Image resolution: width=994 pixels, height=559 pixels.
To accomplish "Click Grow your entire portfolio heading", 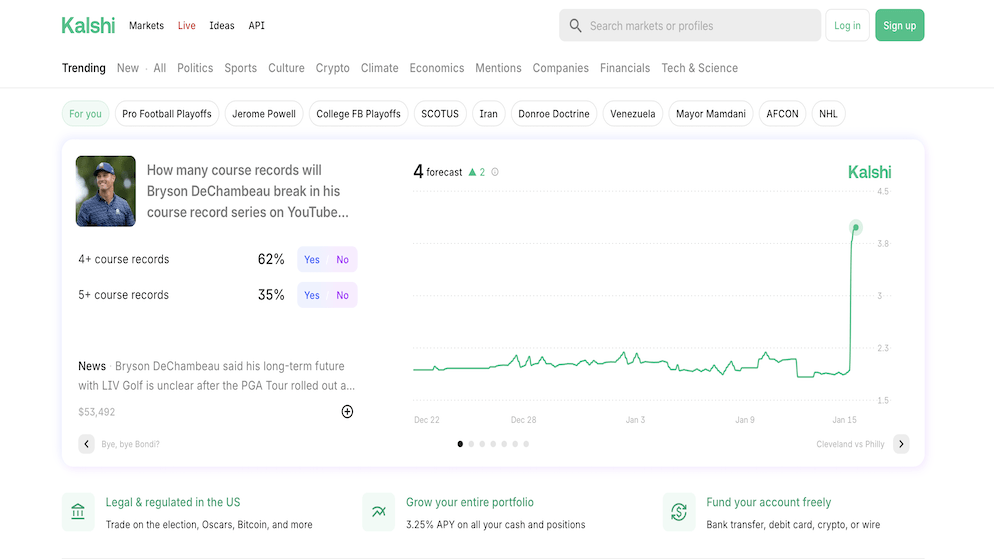I will tap(470, 502).
